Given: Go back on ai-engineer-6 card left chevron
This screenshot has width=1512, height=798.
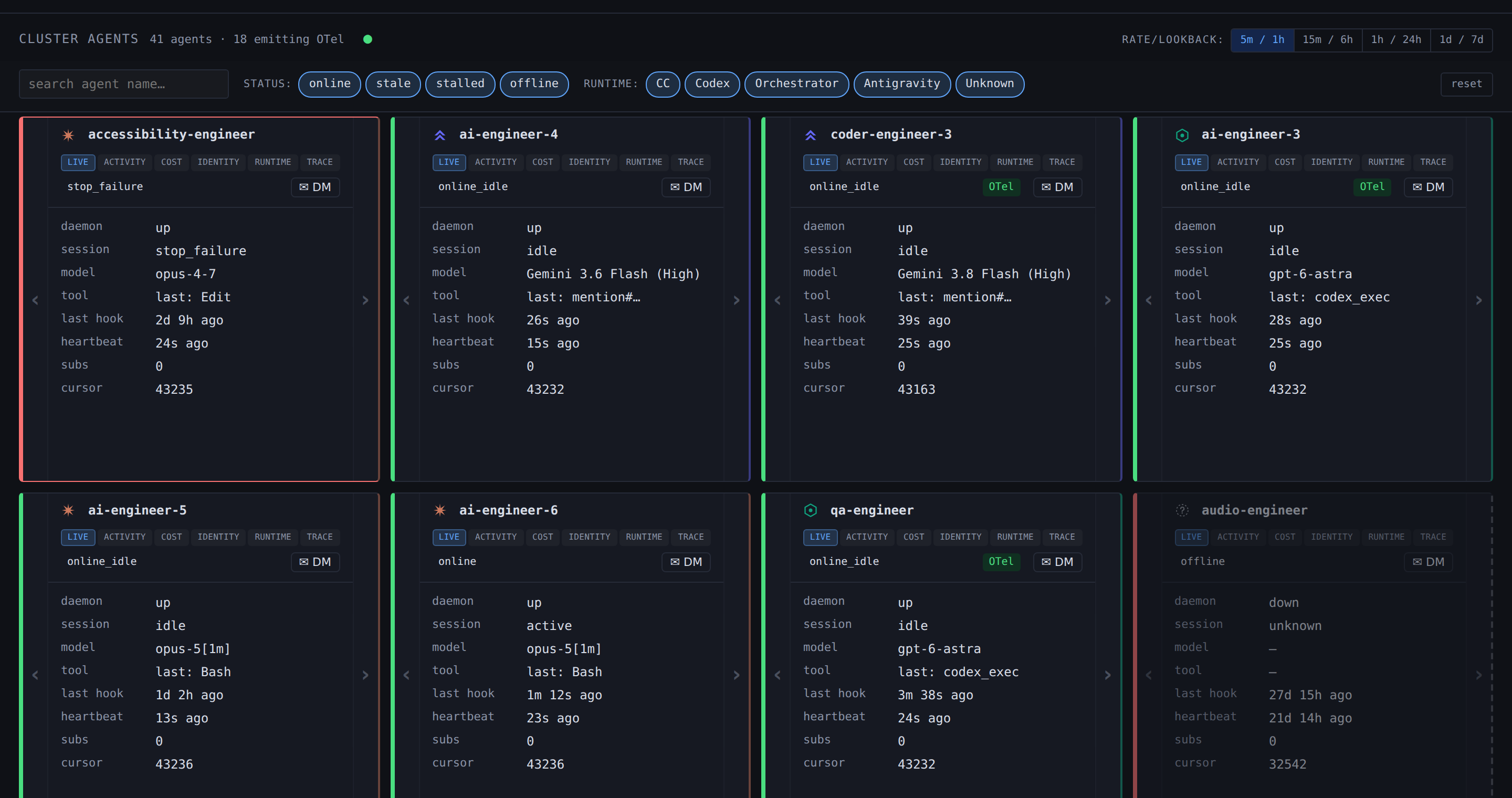Looking at the screenshot, I should click(x=406, y=675).
